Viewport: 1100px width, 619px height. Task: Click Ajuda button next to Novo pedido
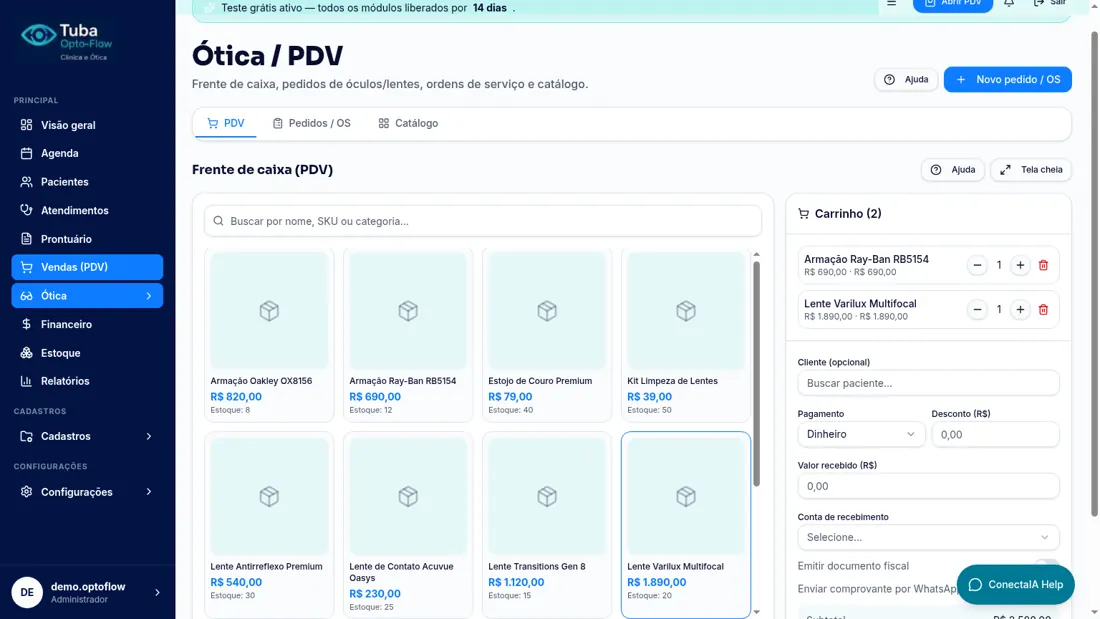tap(906, 79)
